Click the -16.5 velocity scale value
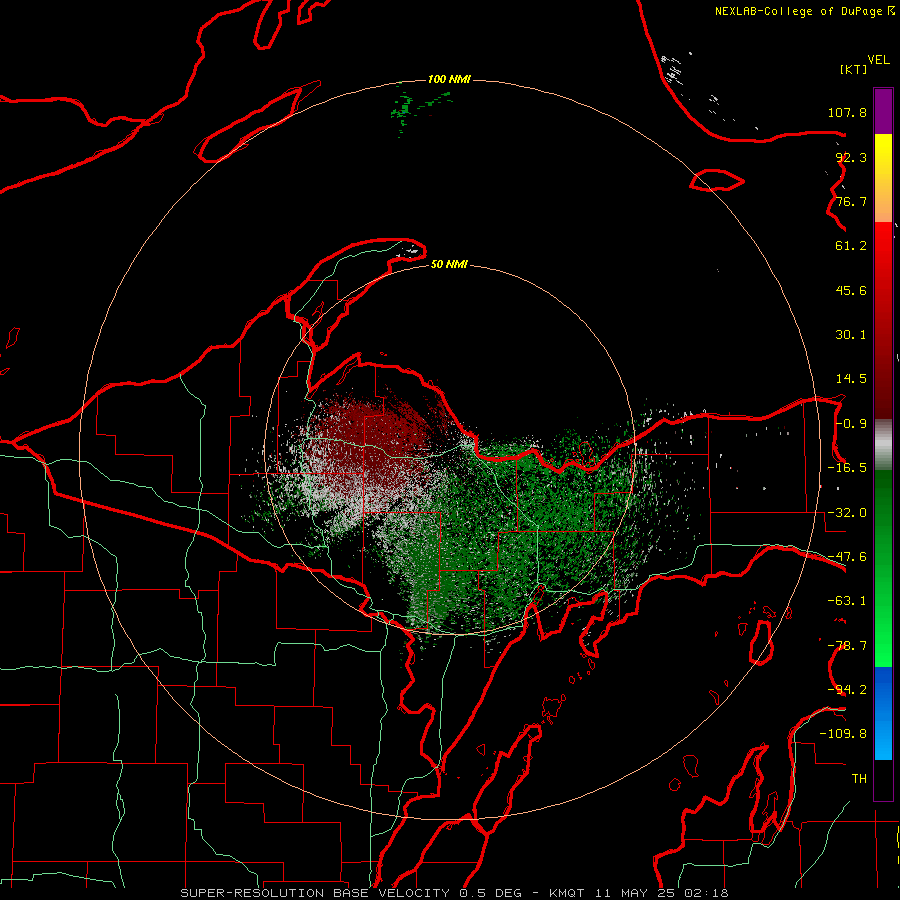900x900 pixels. (847, 468)
